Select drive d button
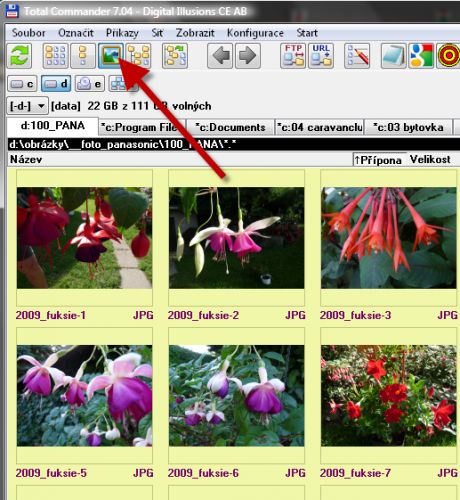This screenshot has height=500, width=460. coord(56,84)
